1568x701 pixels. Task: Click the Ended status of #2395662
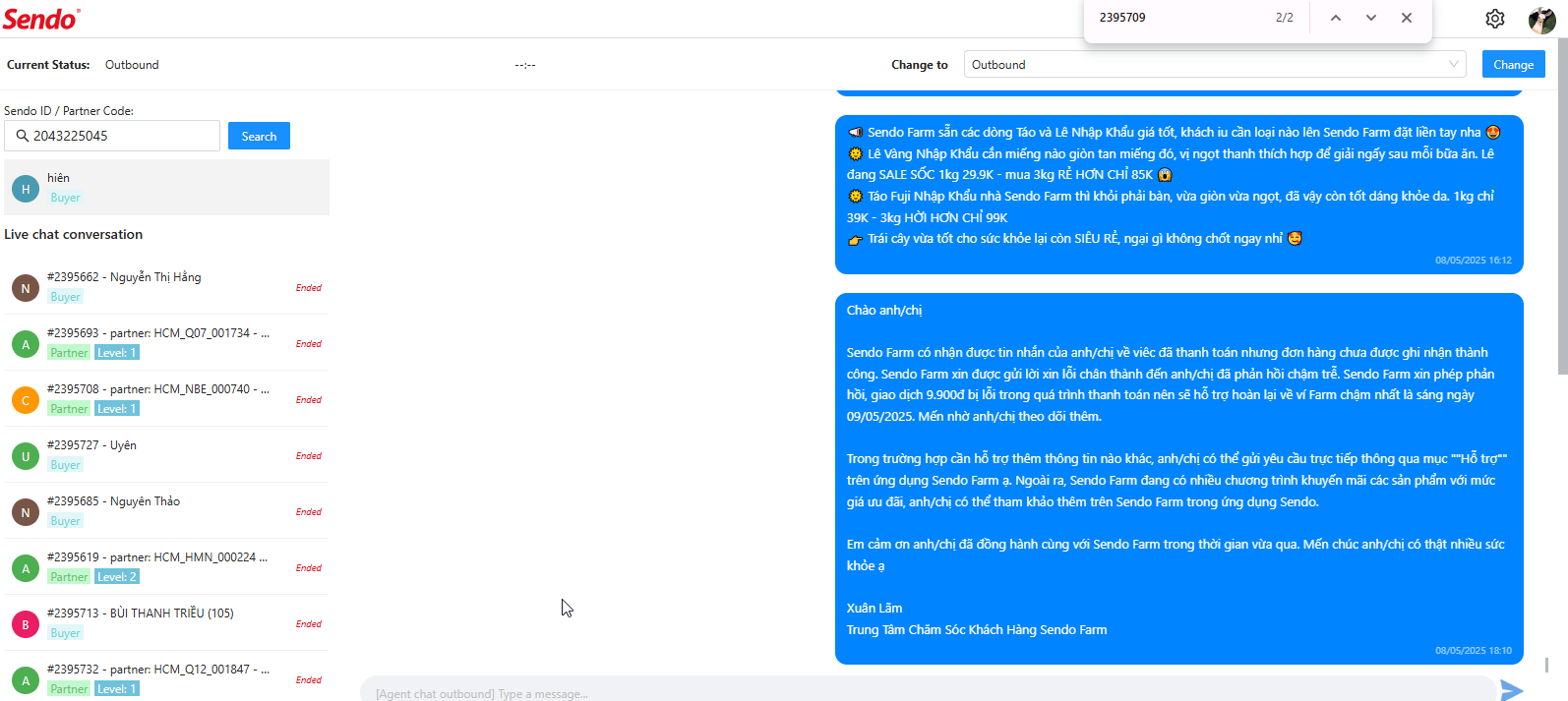[309, 288]
